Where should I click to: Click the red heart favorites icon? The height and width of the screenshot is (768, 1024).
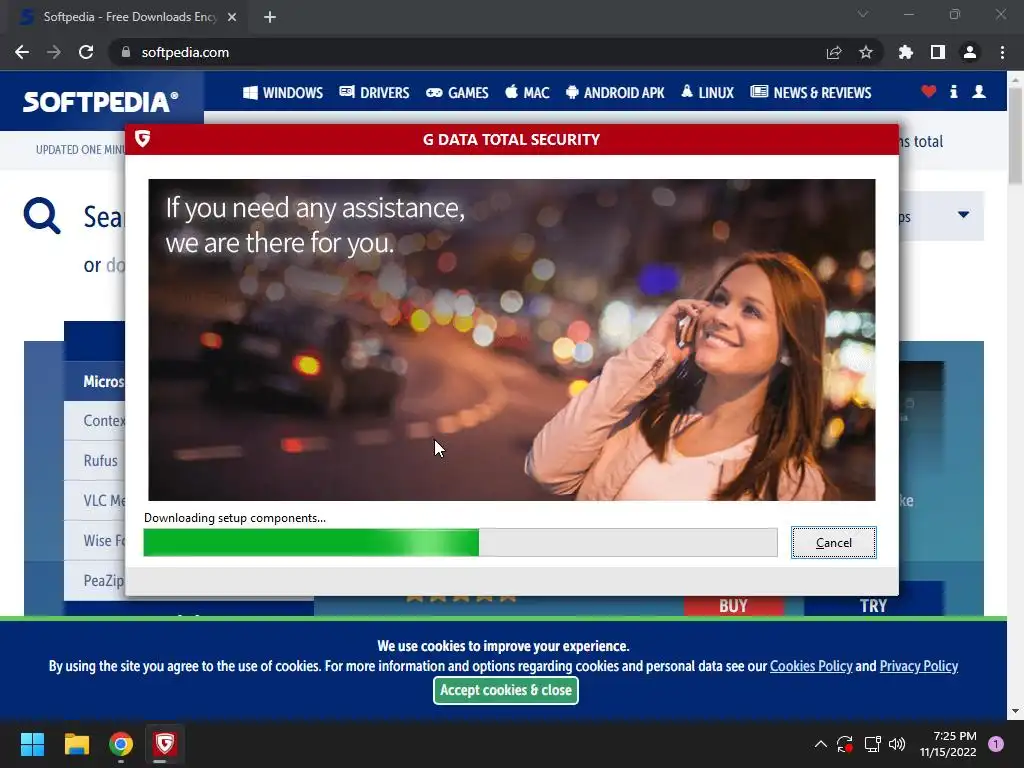click(929, 92)
